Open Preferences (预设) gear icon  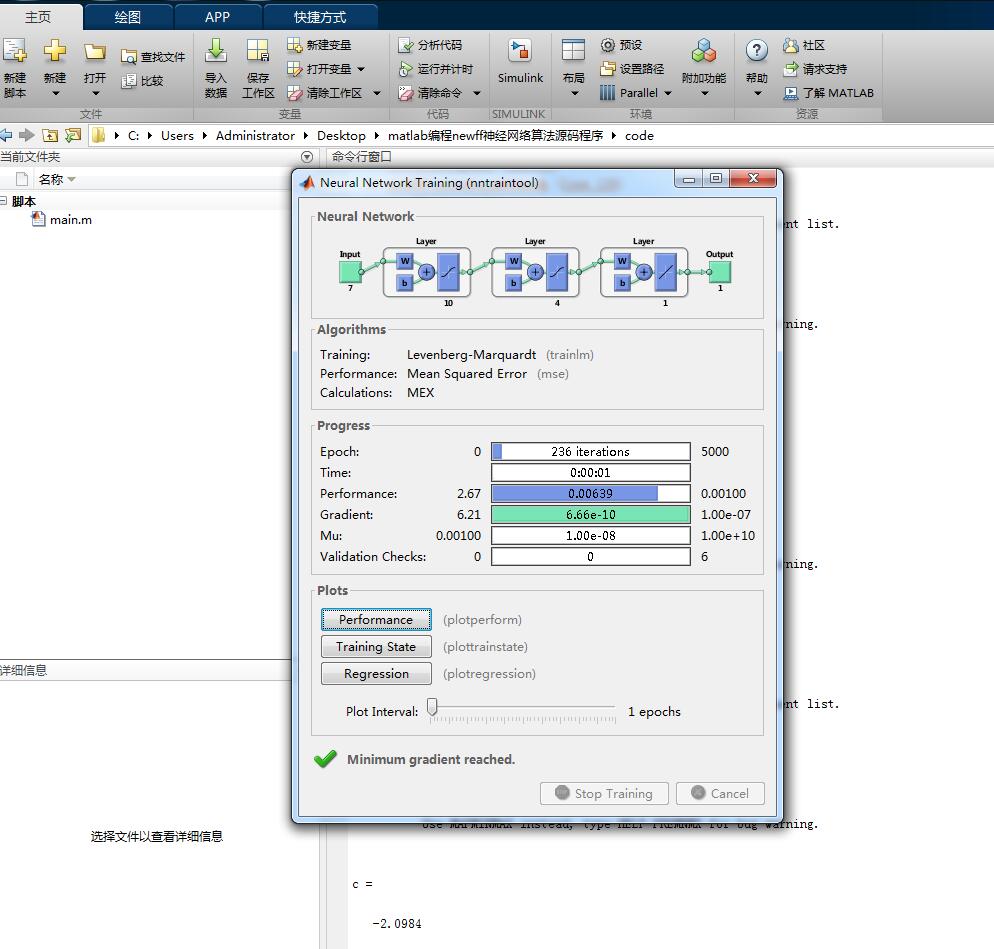coord(607,45)
